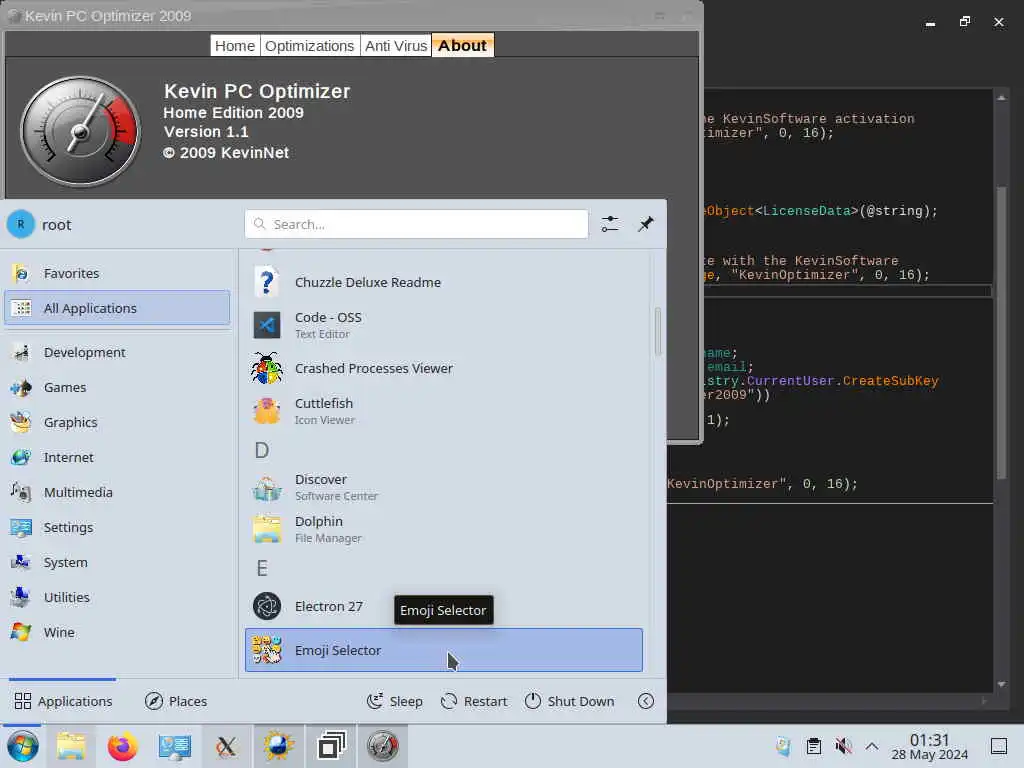Open the sun-globe taskbar application

point(278,746)
